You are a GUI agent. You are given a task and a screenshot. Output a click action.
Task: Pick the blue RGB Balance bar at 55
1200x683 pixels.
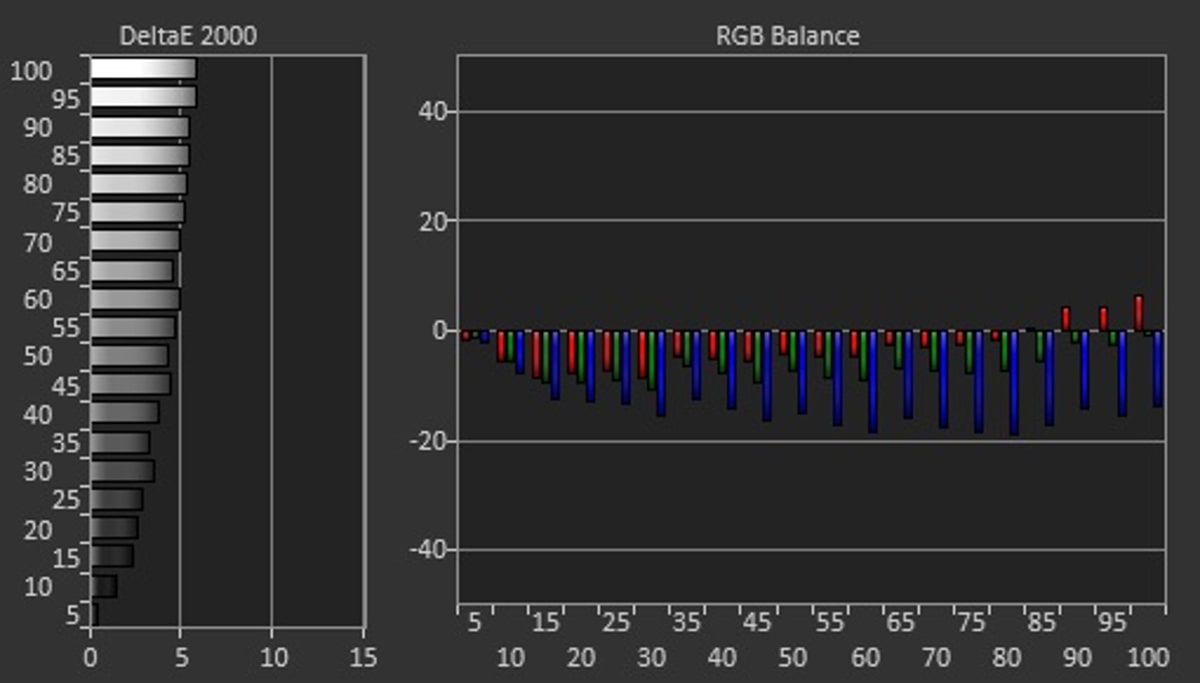(x=837, y=379)
